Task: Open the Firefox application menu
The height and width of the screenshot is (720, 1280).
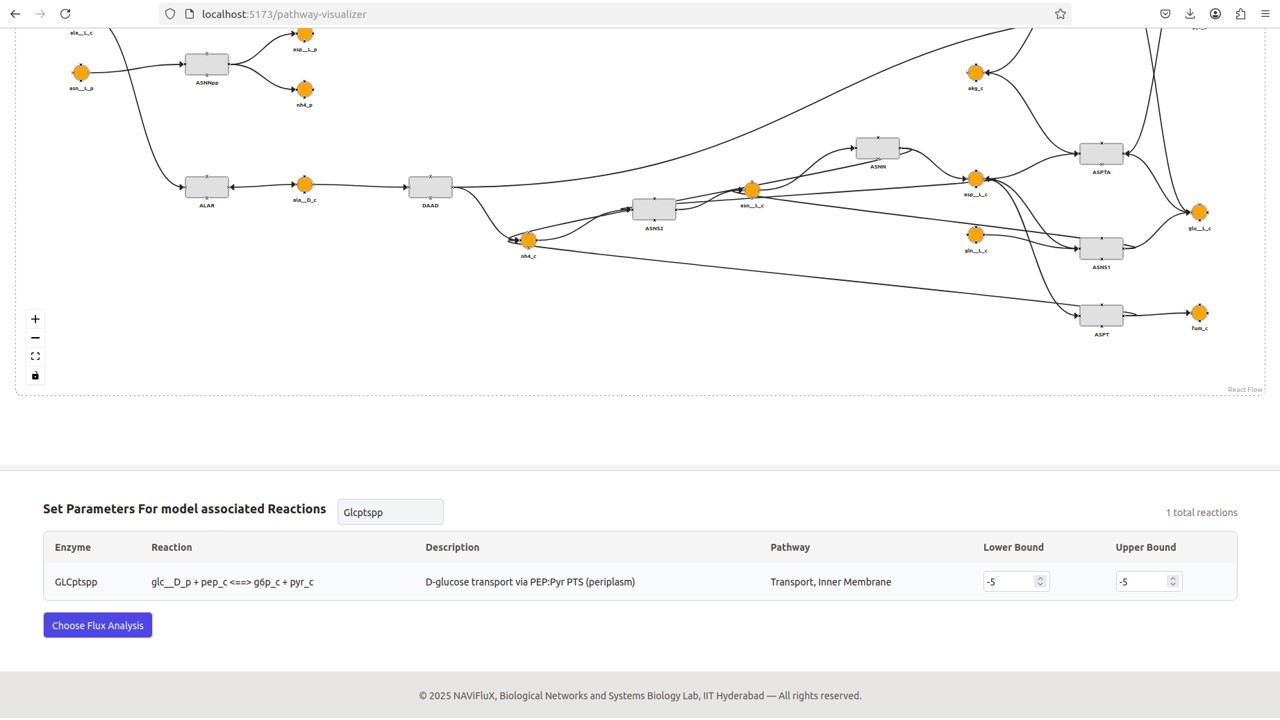Action: [x=1265, y=14]
